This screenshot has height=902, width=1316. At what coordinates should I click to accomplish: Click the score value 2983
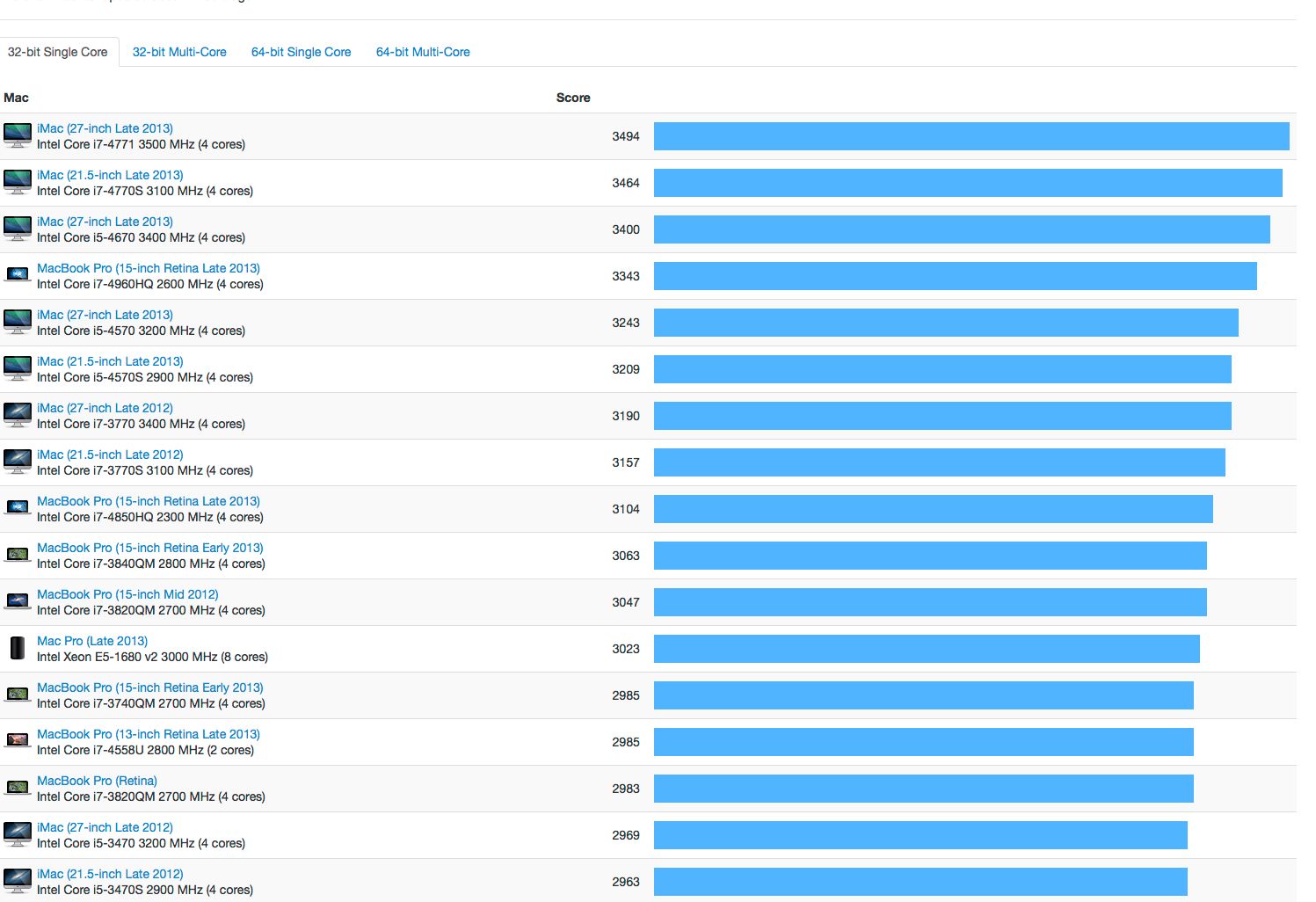pos(626,789)
